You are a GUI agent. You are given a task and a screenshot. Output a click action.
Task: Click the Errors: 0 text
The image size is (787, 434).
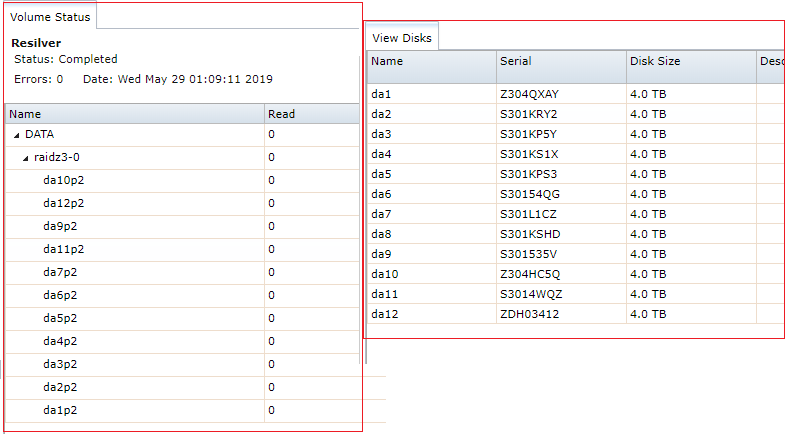(x=39, y=79)
